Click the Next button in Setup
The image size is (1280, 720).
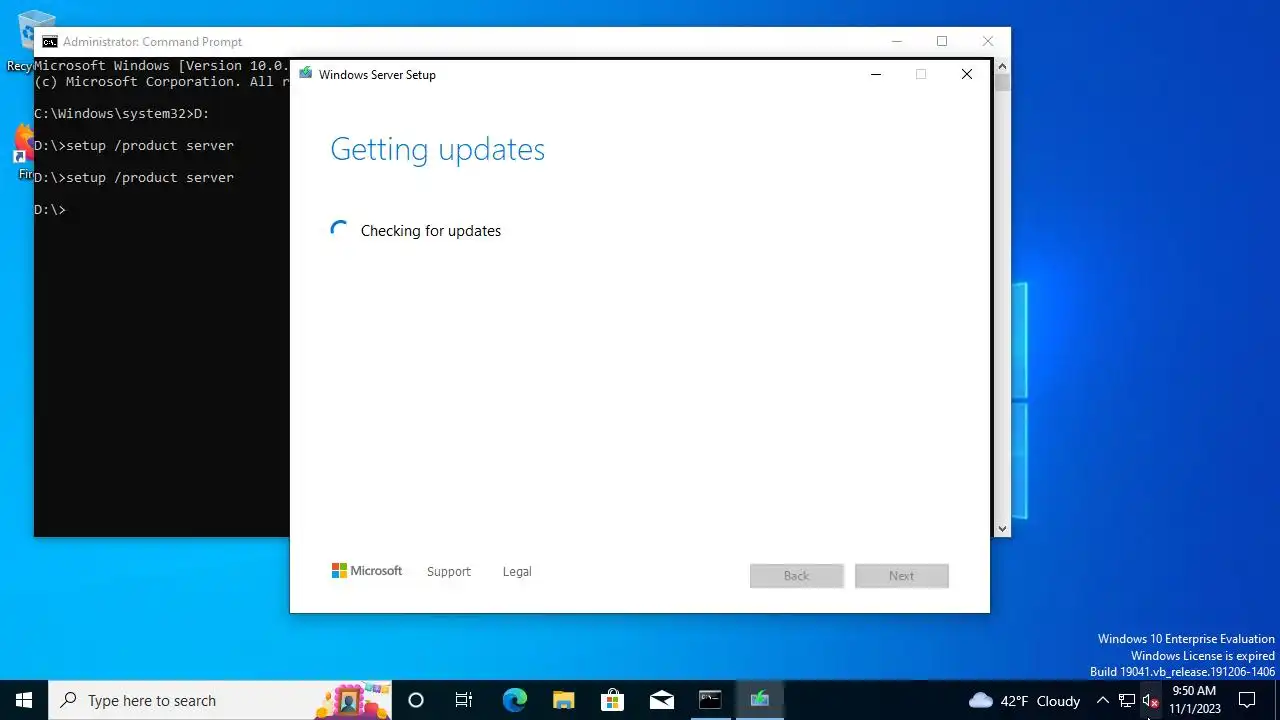click(x=902, y=575)
